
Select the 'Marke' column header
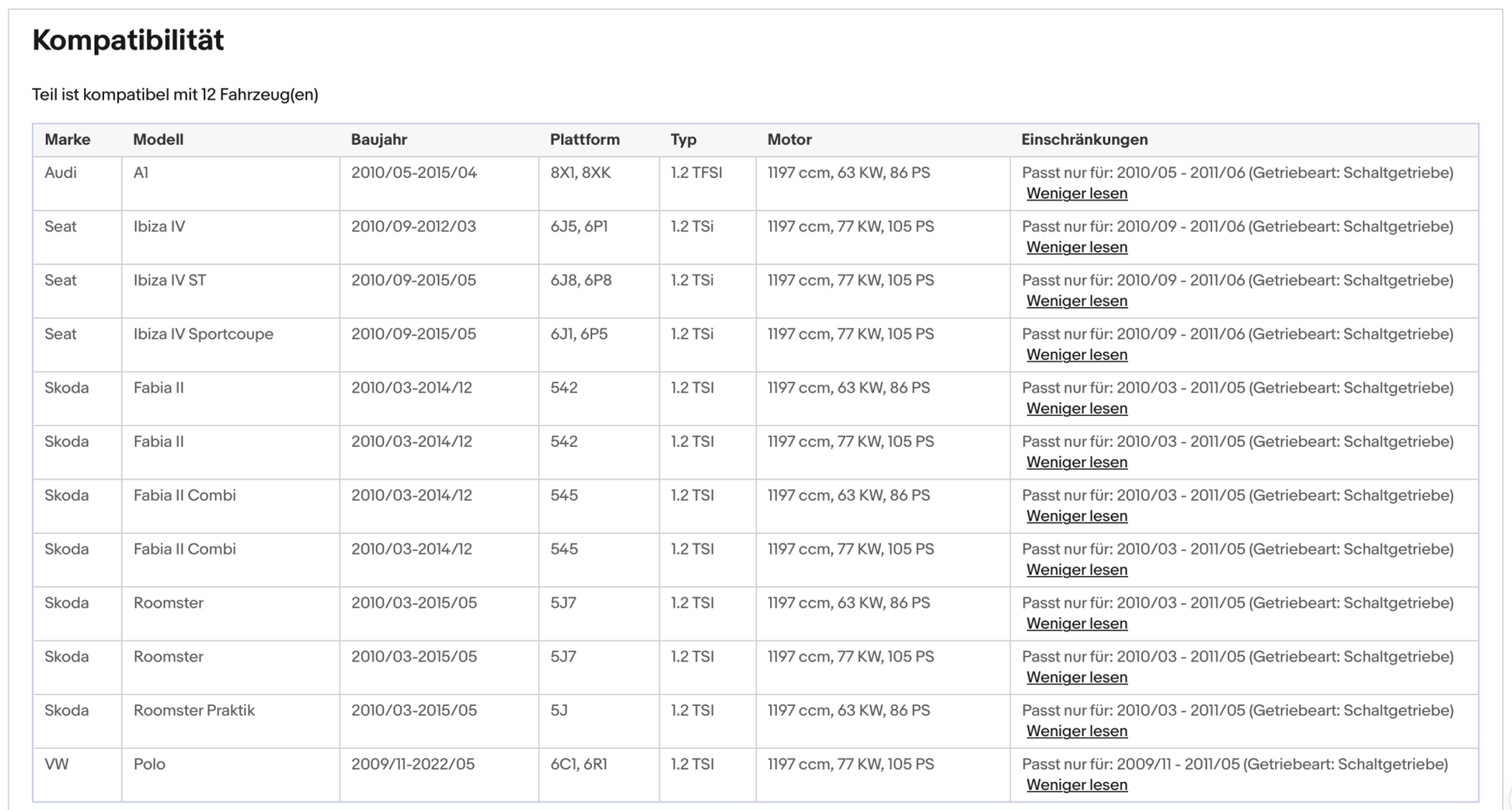[x=68, y=140]
